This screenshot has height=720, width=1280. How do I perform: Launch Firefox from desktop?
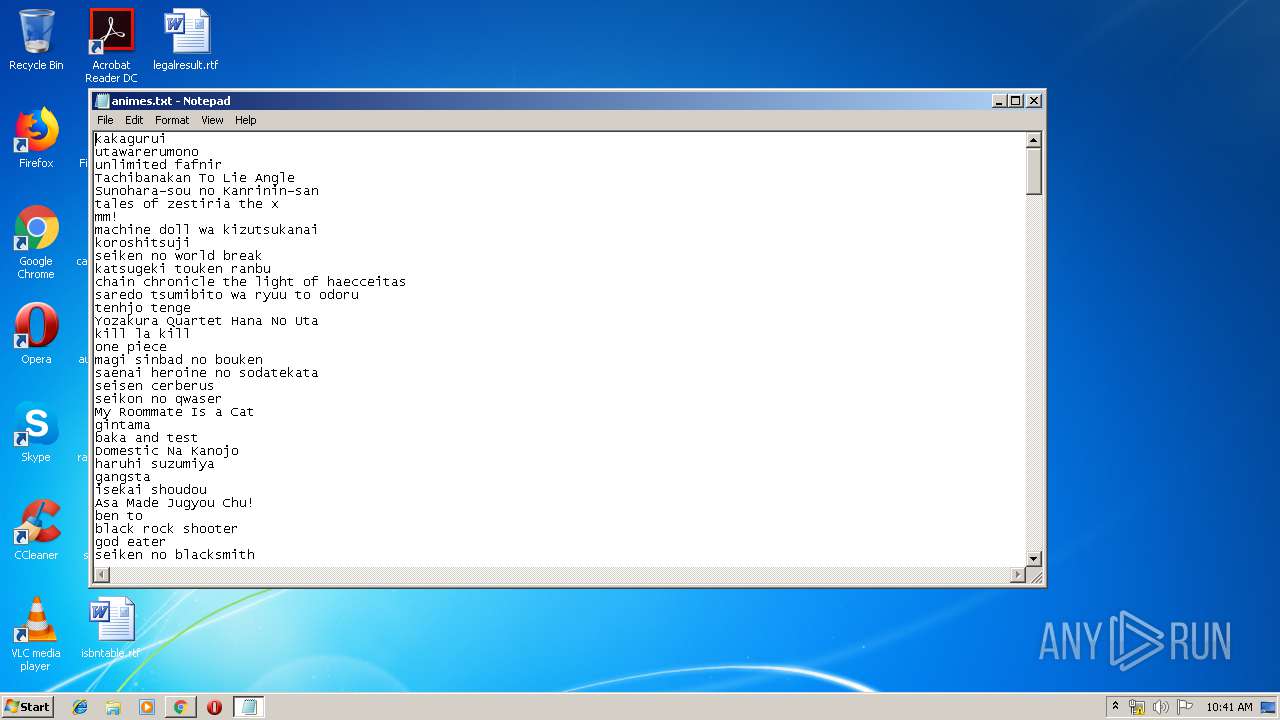36,138
